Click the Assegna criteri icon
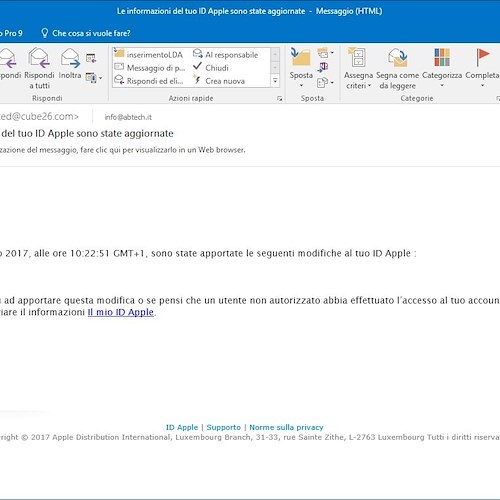Image resolution: width=500 pixels, height=500 pixels. 357,57
